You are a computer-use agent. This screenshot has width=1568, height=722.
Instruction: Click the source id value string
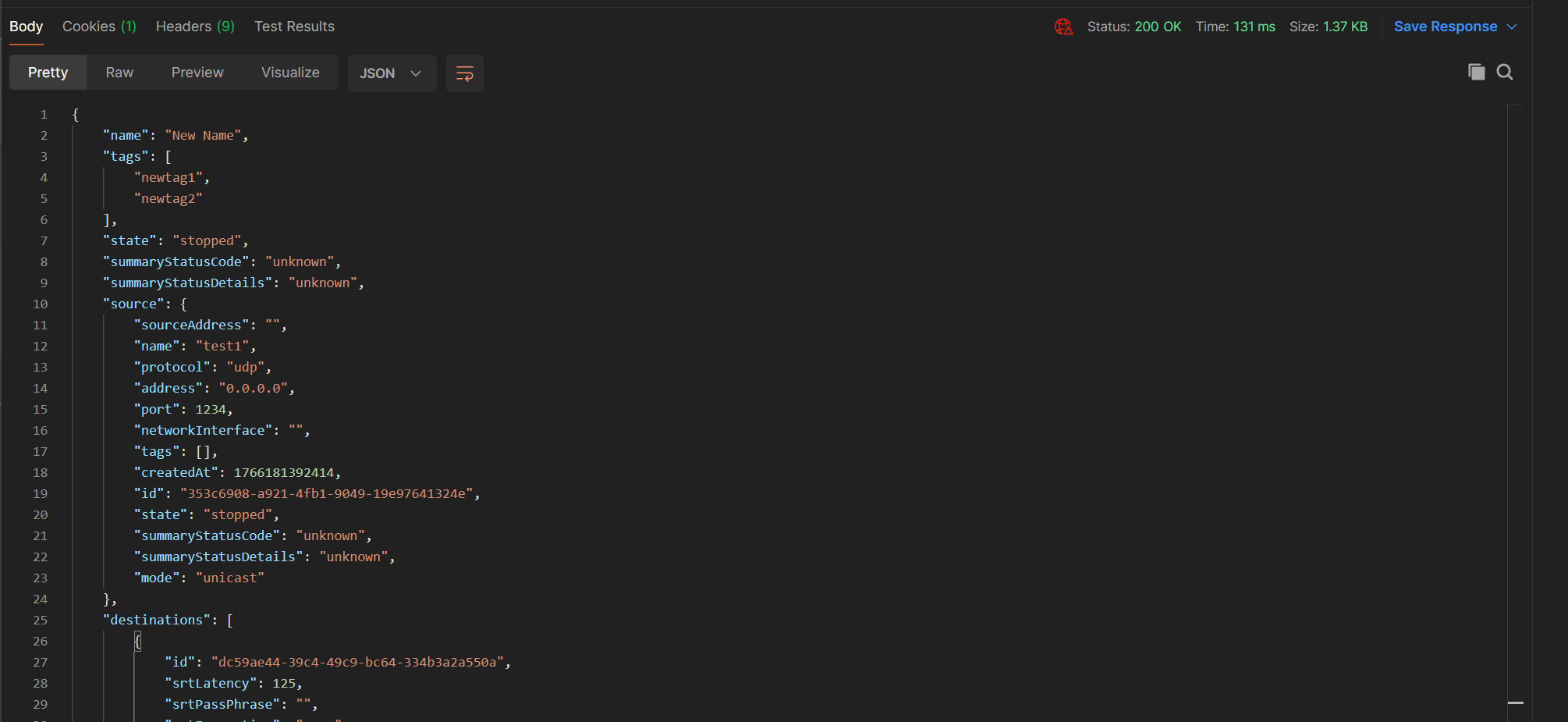coord(329,494)
